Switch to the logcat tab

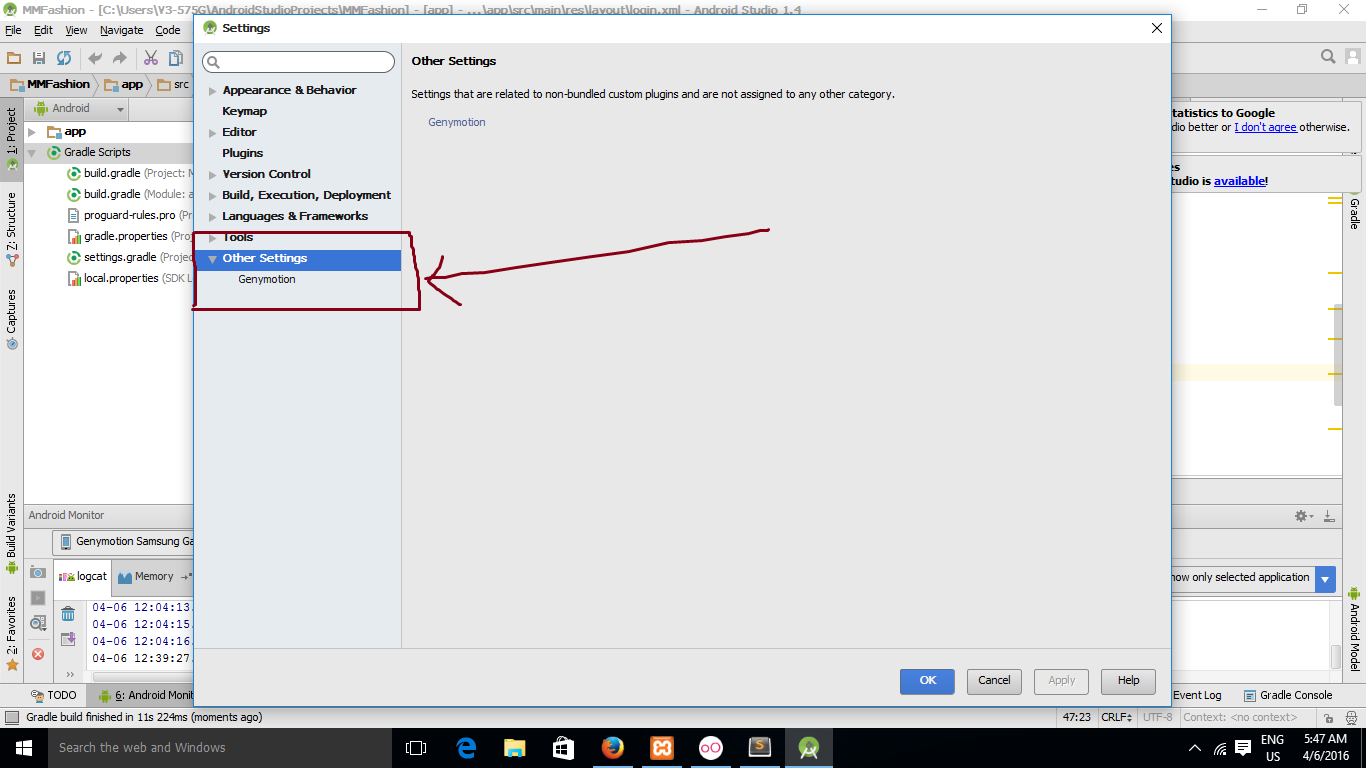[83, 577]
